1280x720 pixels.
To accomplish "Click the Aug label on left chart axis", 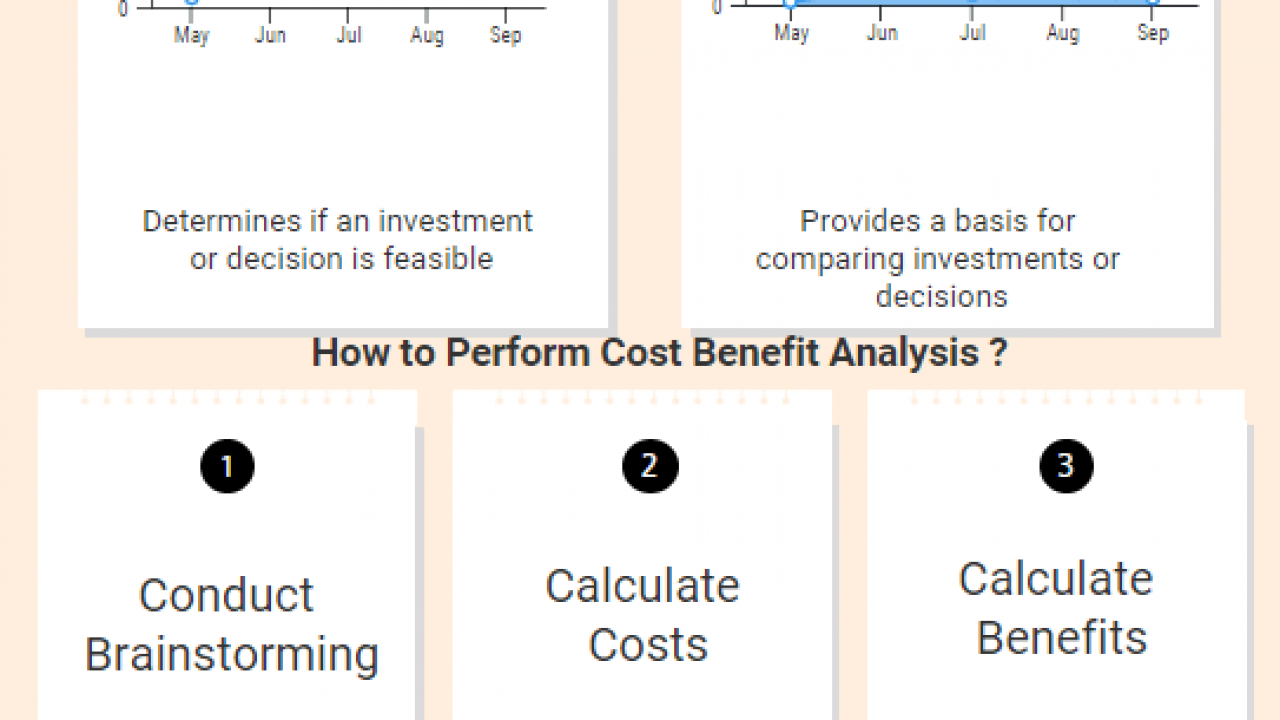I will coord(427,36).
